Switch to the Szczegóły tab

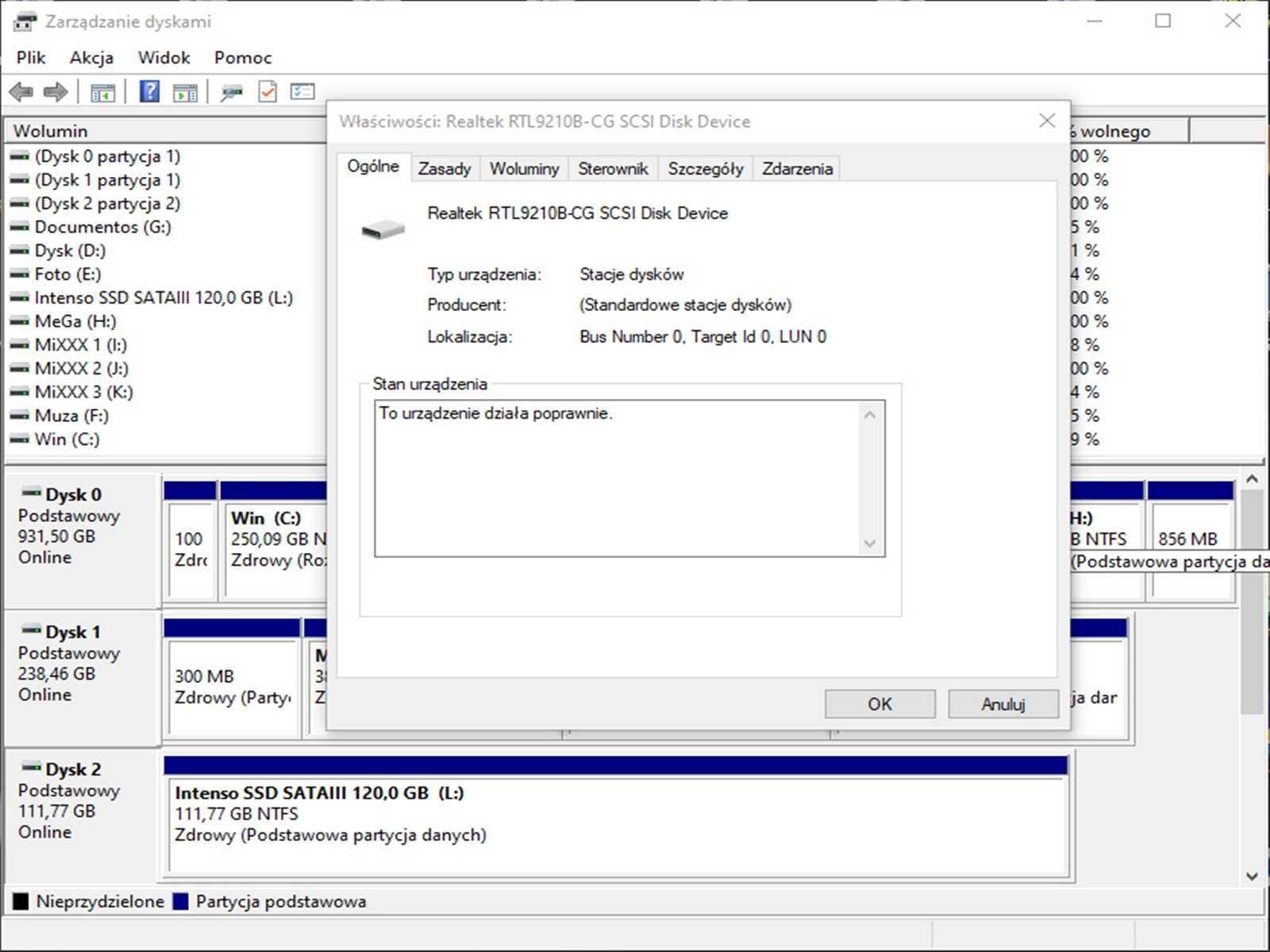[x=706, y=168]
